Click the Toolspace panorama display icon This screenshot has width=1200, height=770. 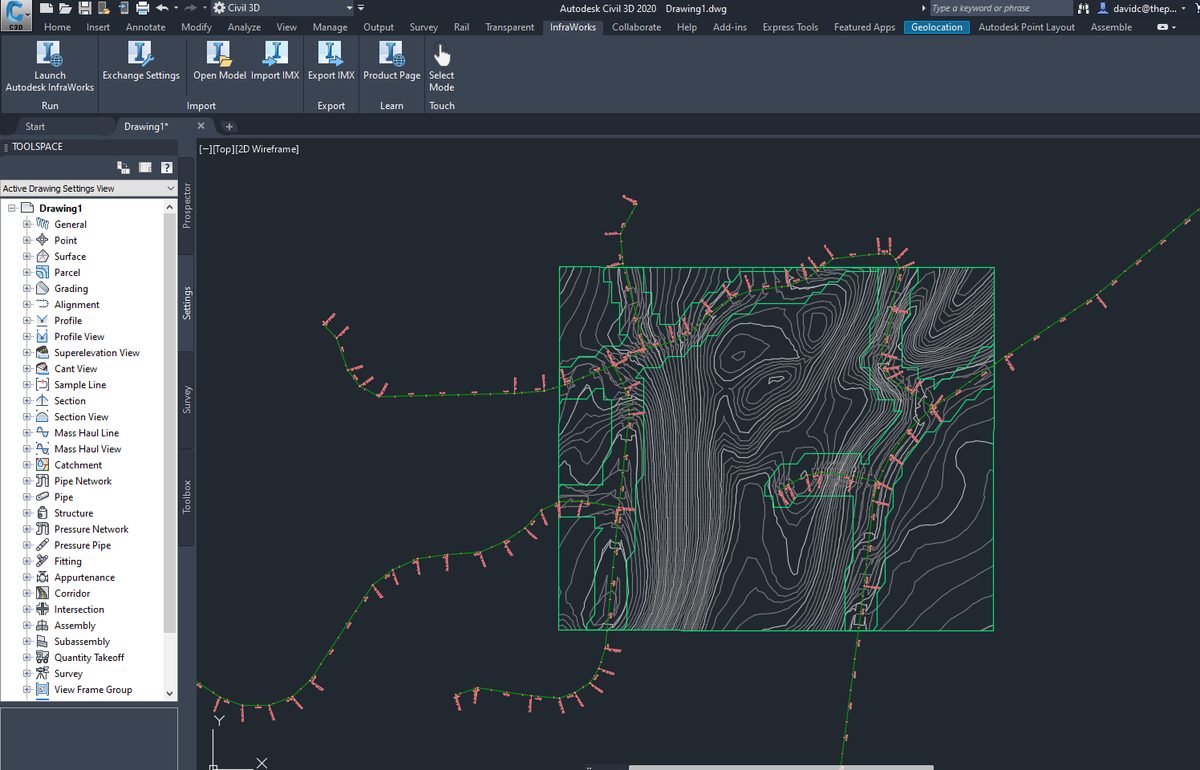click(x=145, y=167)
